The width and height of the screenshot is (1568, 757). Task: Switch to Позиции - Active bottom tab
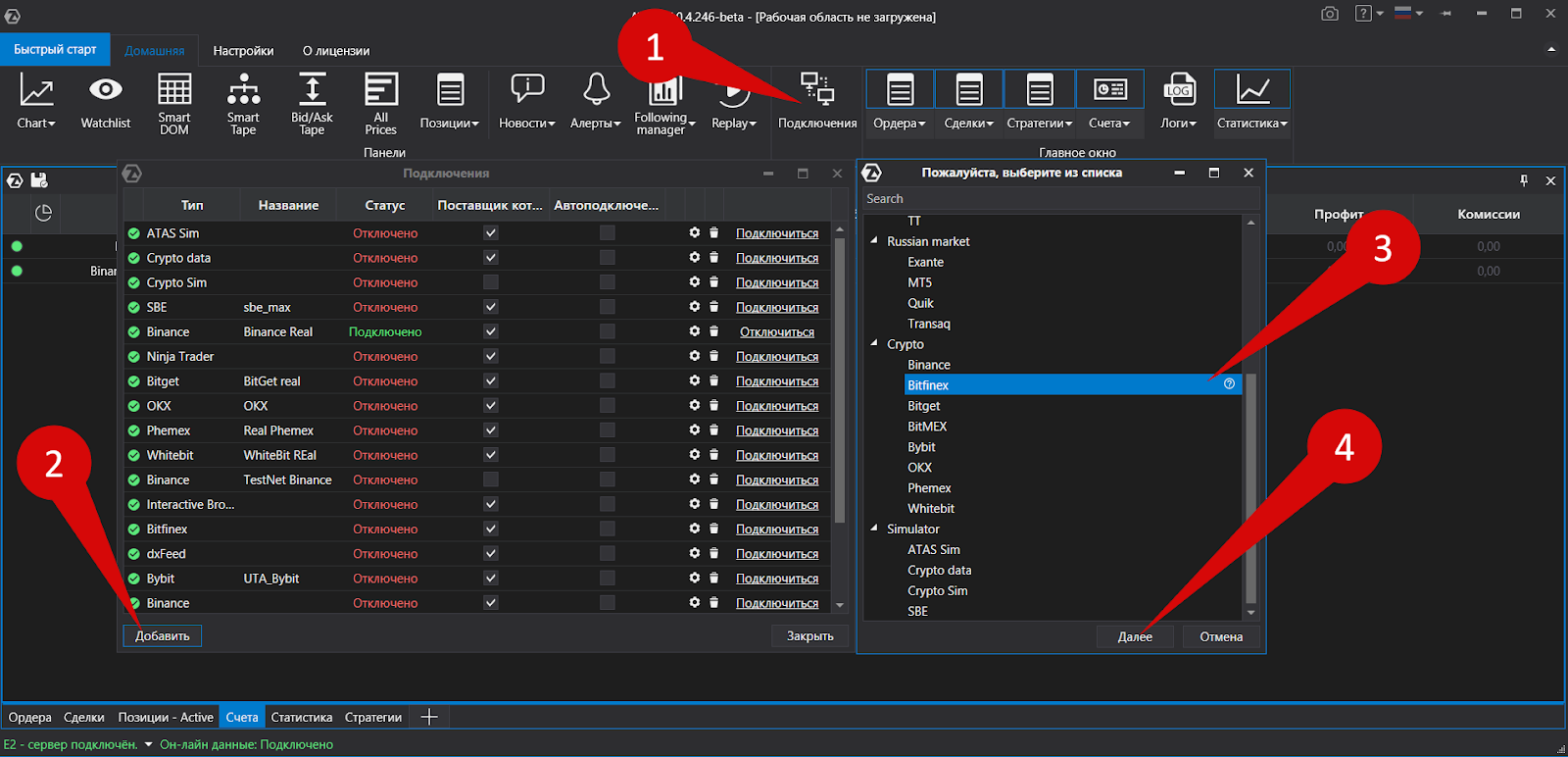coord(166,717)
